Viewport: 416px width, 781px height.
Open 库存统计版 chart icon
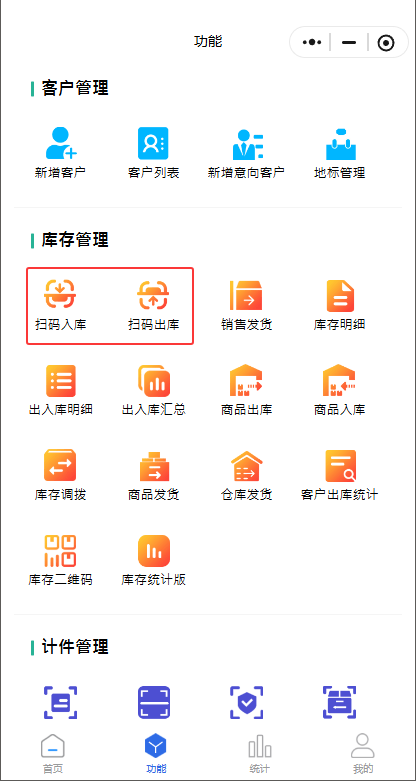tap(154, 551)
